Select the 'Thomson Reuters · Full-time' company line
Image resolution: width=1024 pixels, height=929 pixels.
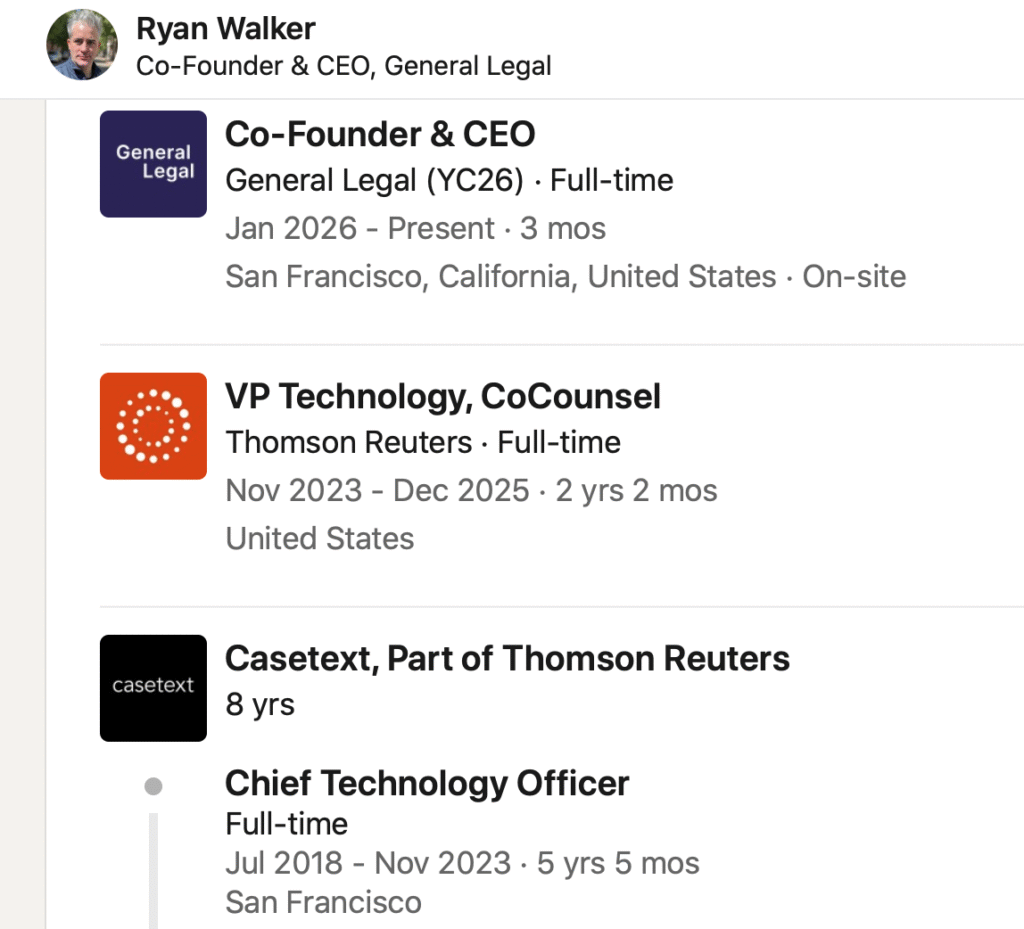click(423, 442)
